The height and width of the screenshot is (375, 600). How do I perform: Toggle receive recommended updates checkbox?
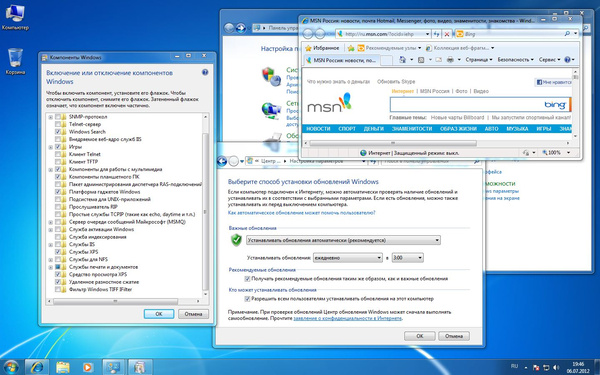click(247, 279)
